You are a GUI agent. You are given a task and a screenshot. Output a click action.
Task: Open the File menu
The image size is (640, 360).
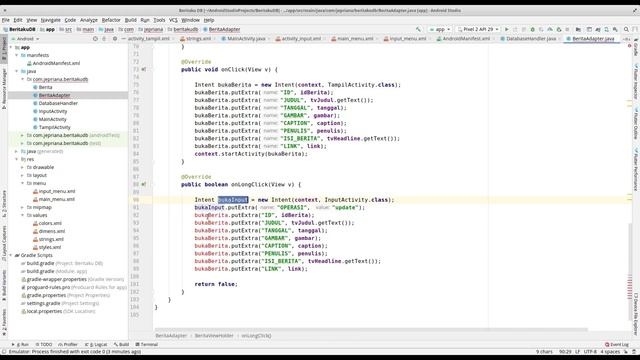6,20
